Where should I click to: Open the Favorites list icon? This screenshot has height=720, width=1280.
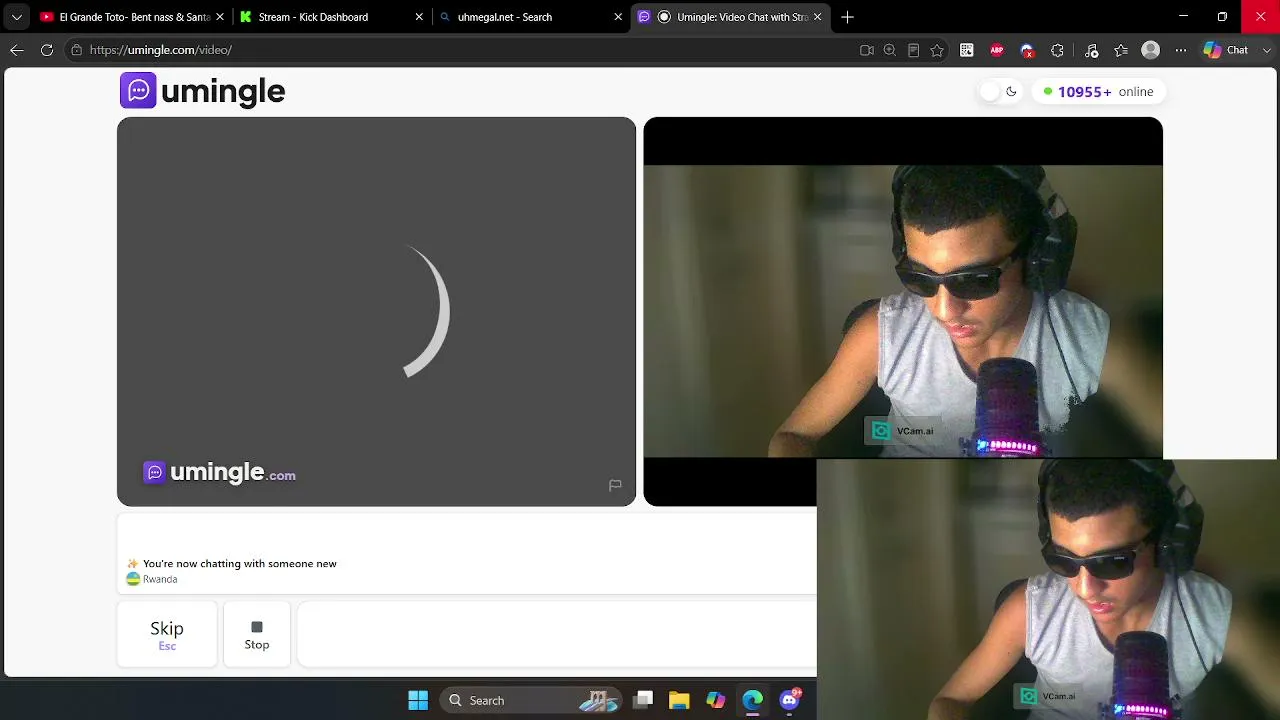[x=1121, y=50]
